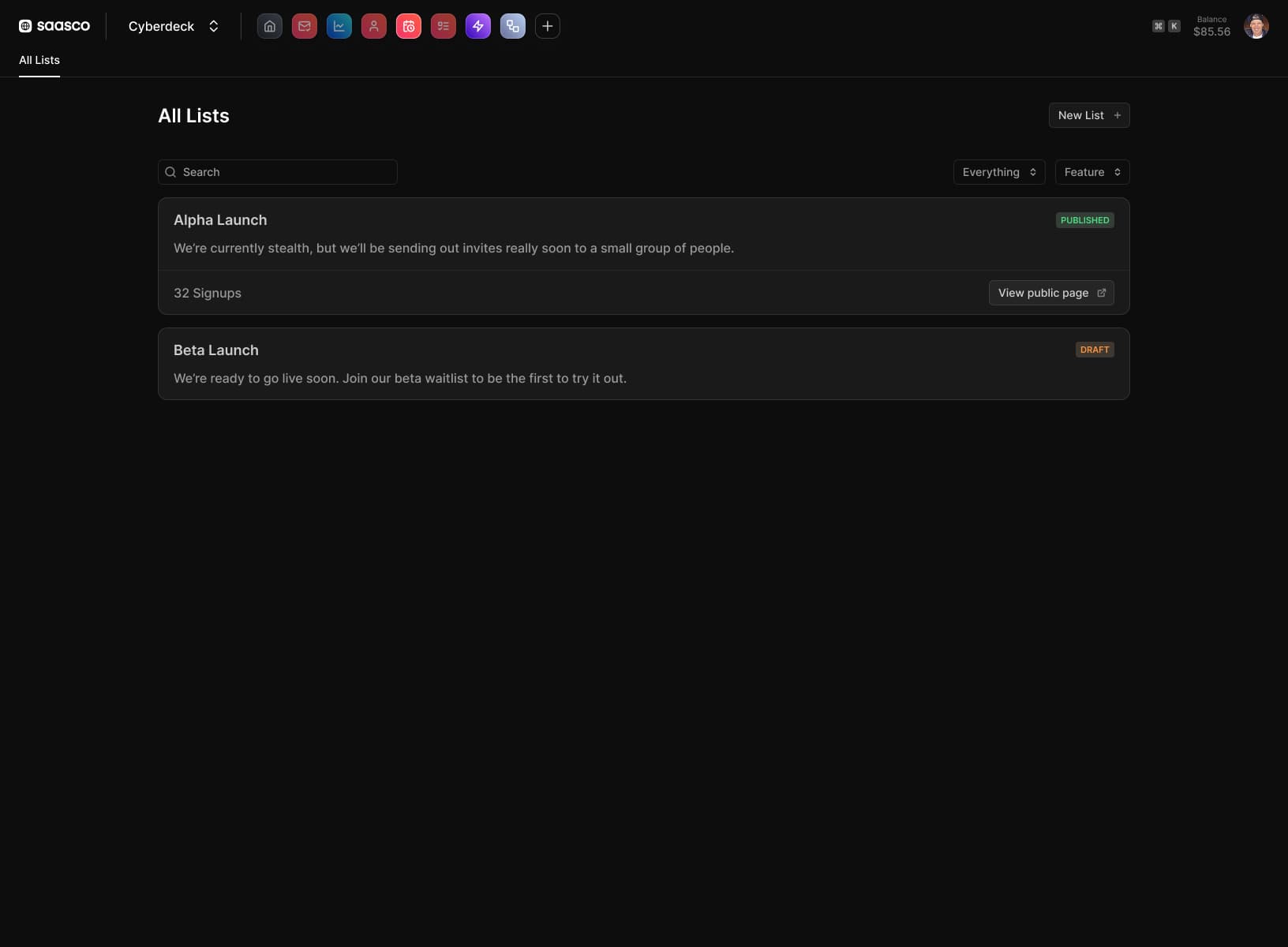Click the Command K shortcut badge
This screenshot has width=1288, height=947.
click(1166, 26)
